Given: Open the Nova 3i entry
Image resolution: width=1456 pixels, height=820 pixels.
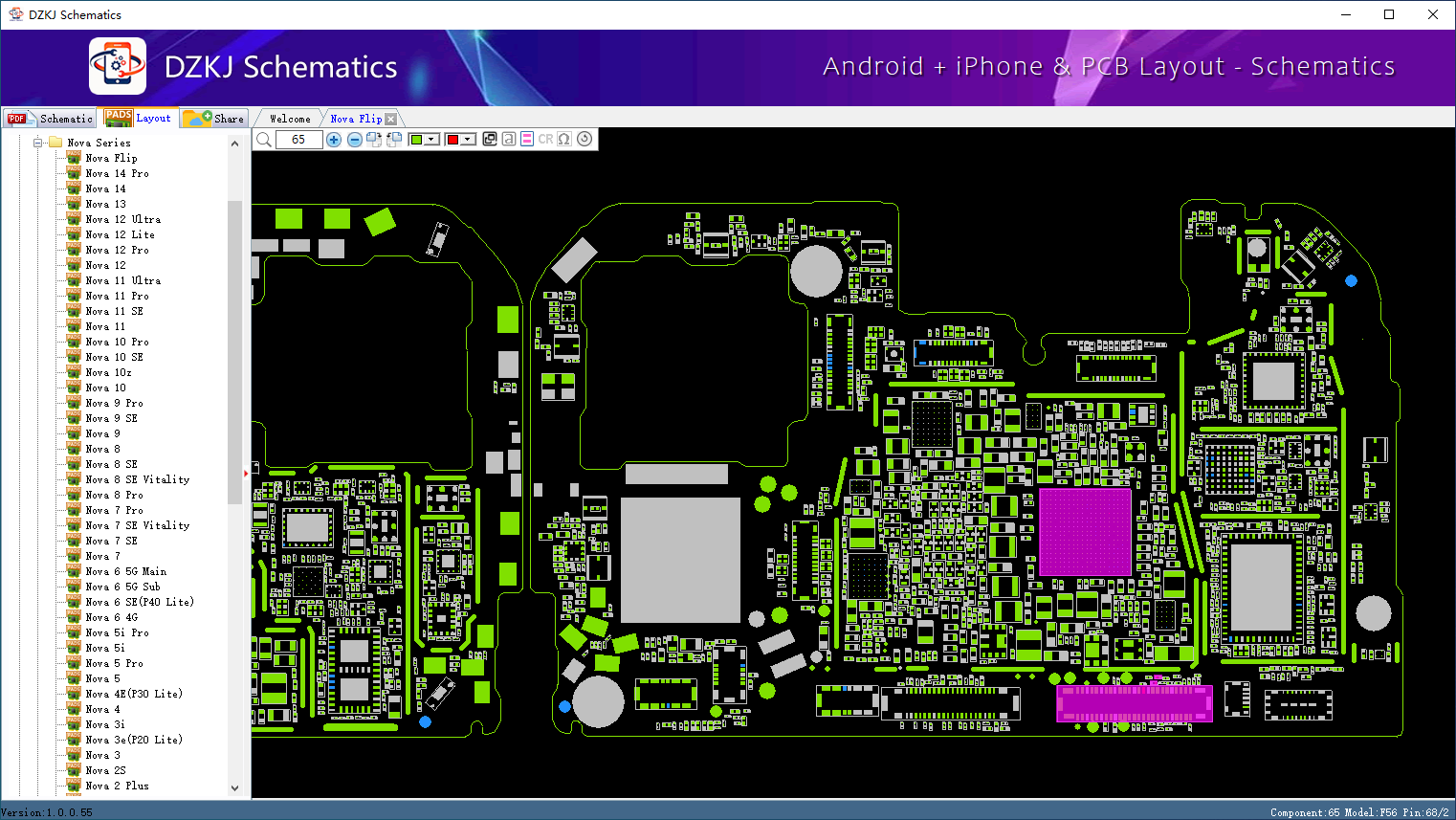Looking at the screenshot, I should pyautogui.click(x=105, y=724).
